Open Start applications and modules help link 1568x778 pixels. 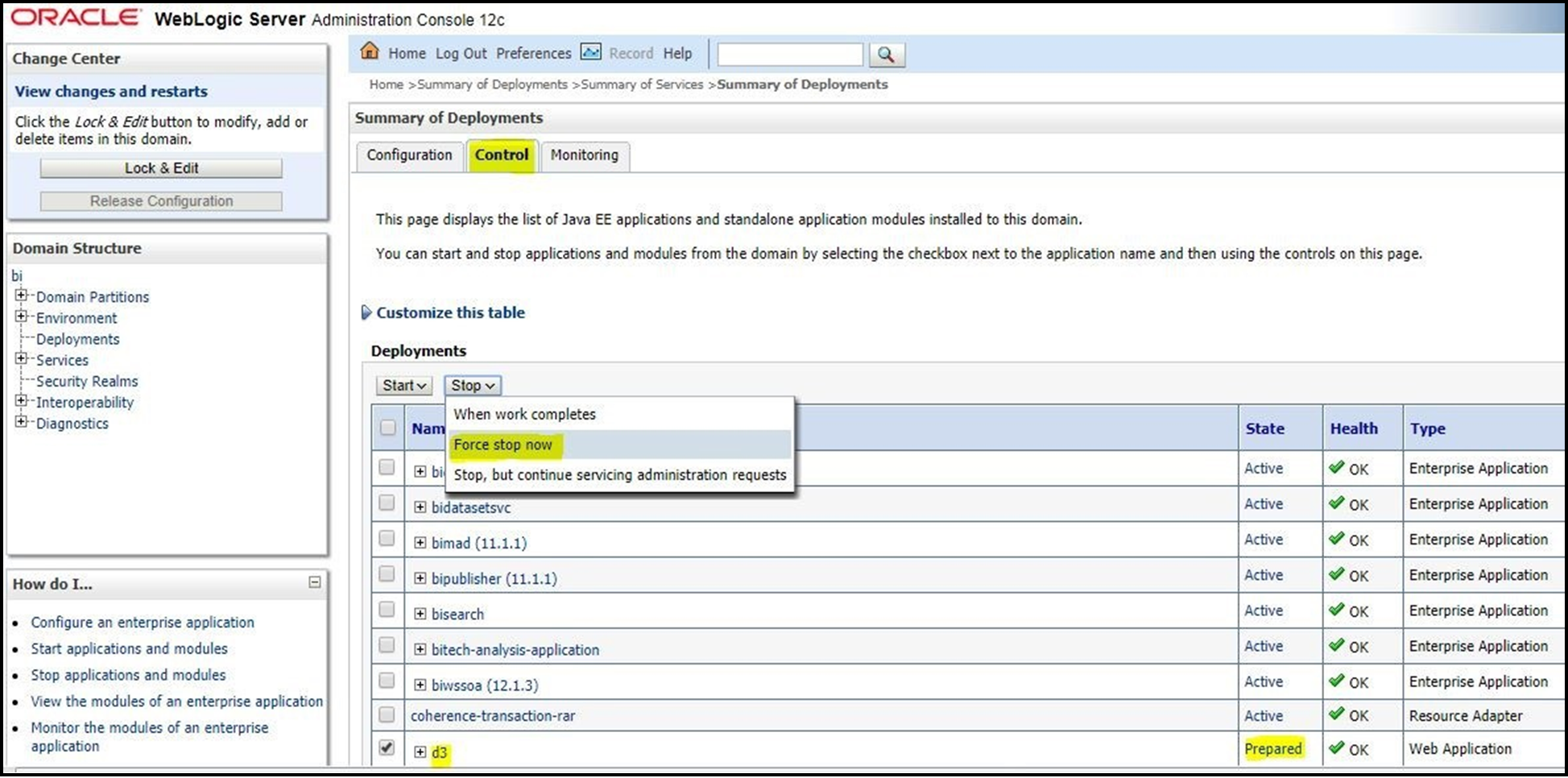tap(129, 649)
